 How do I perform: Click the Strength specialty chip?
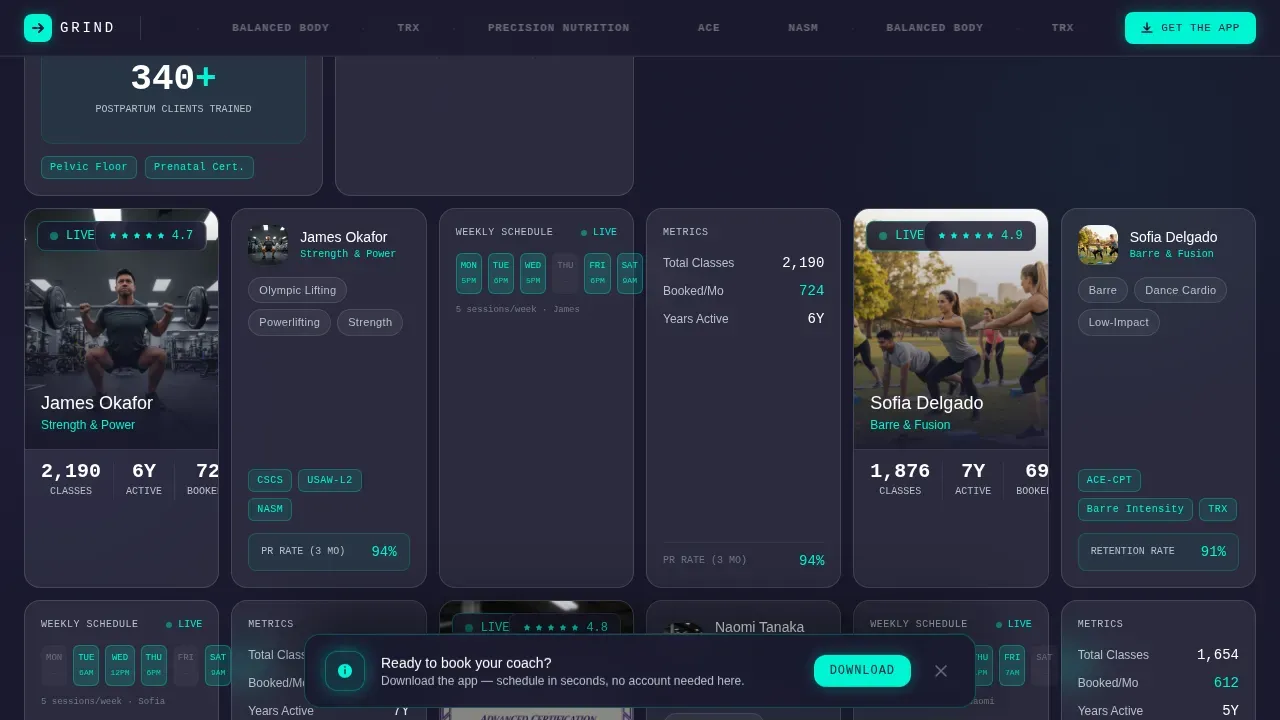coord(370,322)
